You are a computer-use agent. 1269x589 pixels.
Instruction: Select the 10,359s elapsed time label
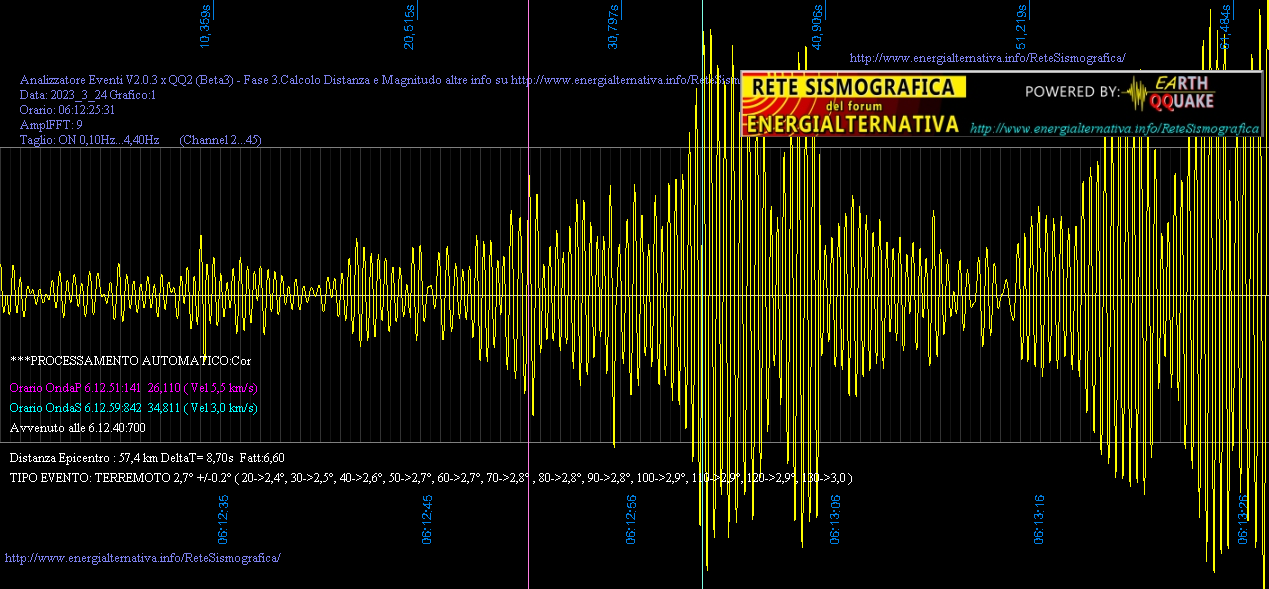click(x=206, y=26)
